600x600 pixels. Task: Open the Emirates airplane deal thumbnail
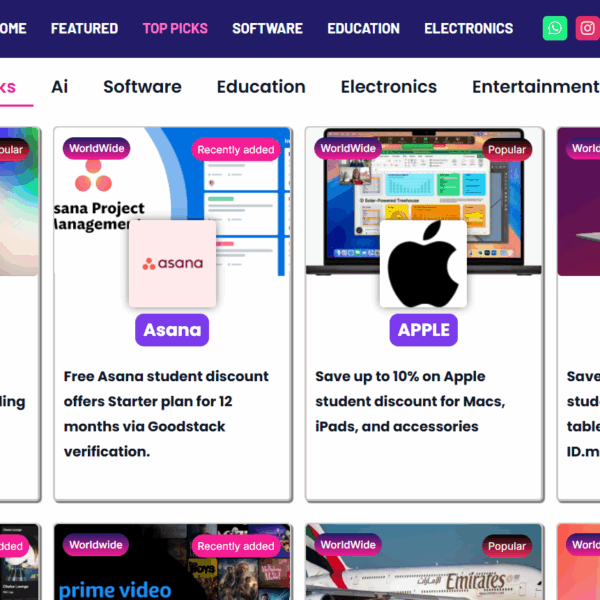tap(424, 562)
